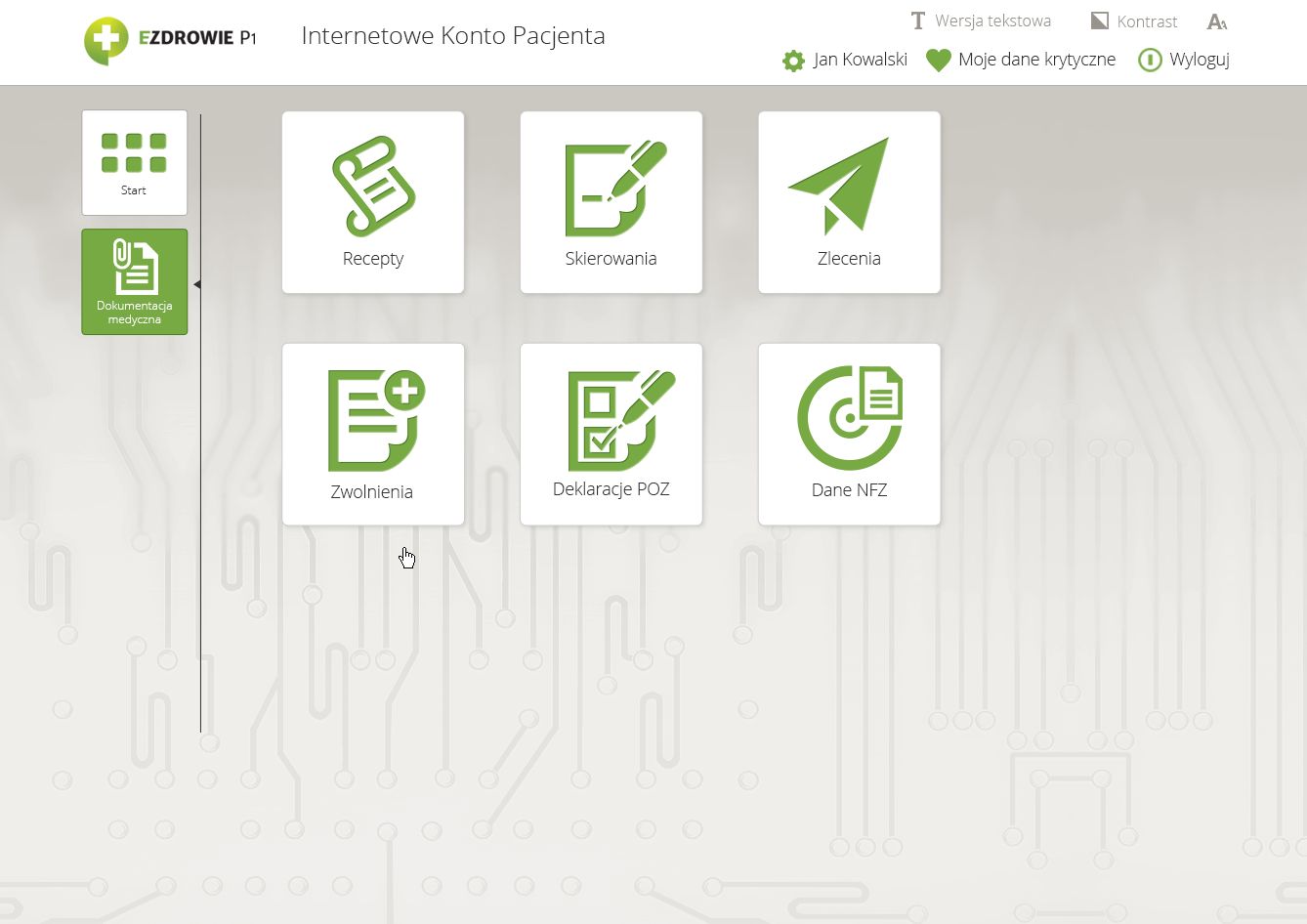1307x924 pixels.
Task: Select Dokumentacja medyczna in the sidebar
Action: click(135, 282)
